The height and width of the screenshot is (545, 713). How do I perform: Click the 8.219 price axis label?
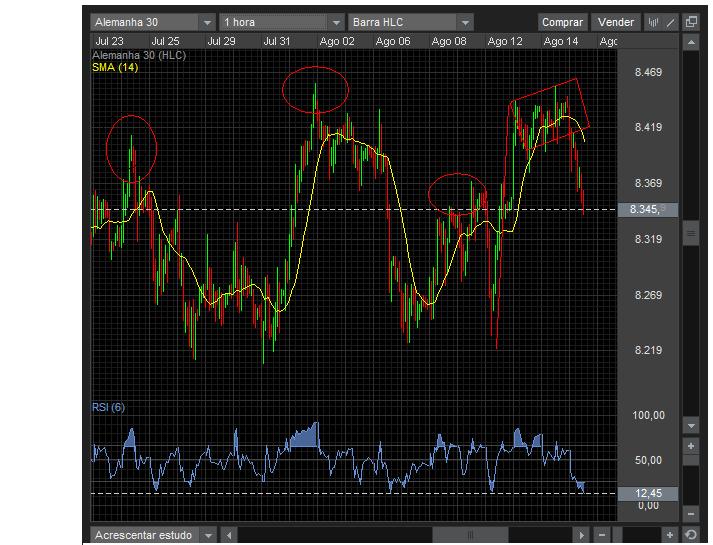[x=648, y=350]
